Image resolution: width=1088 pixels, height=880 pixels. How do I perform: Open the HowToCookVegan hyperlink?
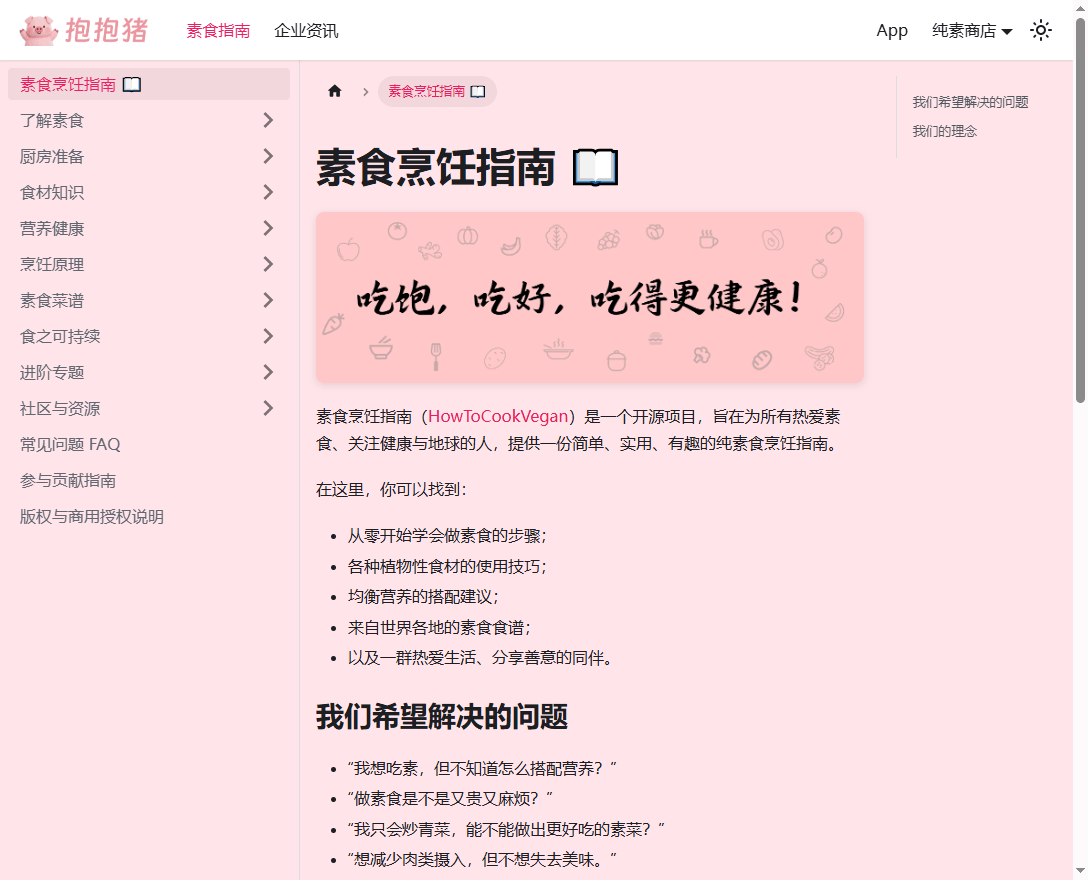pos(498,416)
